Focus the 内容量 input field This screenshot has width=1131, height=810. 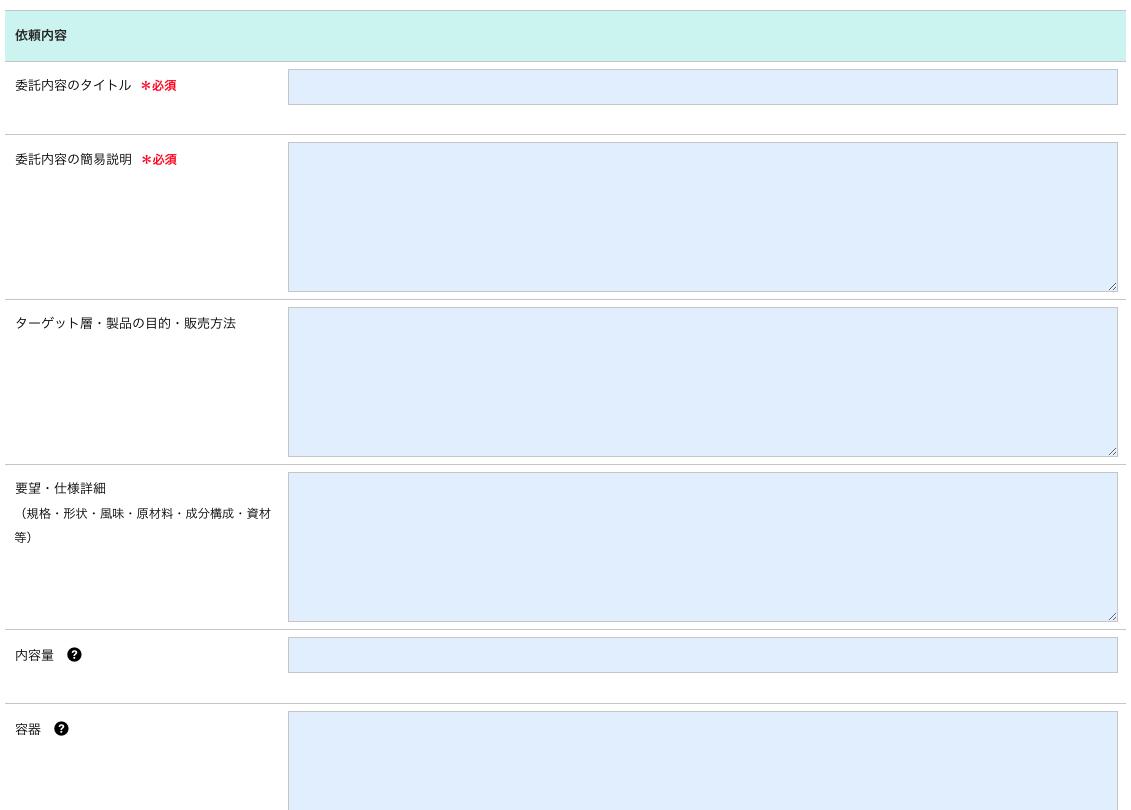coord(702,655)
